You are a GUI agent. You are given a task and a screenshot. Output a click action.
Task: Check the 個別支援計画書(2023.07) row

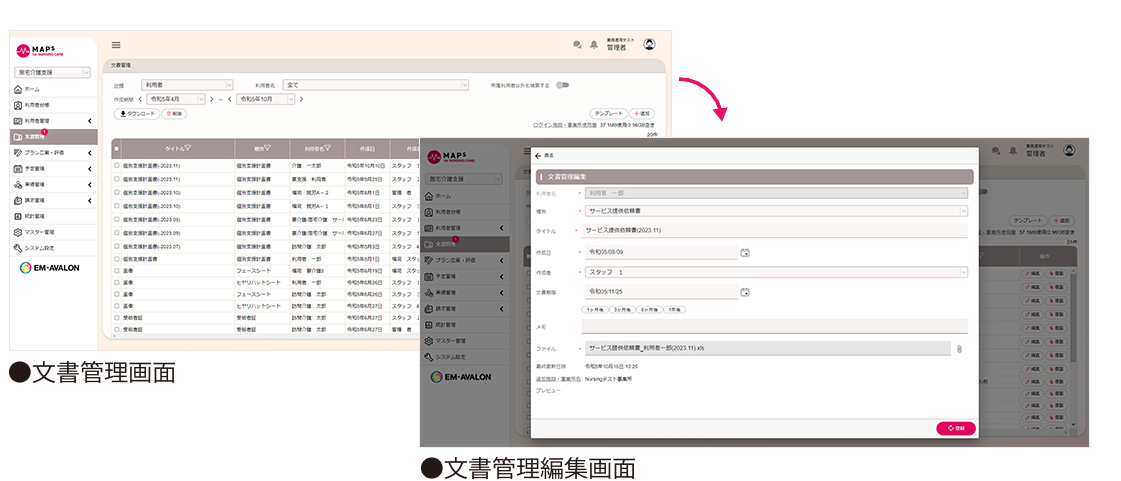click(x=117, y=246)
